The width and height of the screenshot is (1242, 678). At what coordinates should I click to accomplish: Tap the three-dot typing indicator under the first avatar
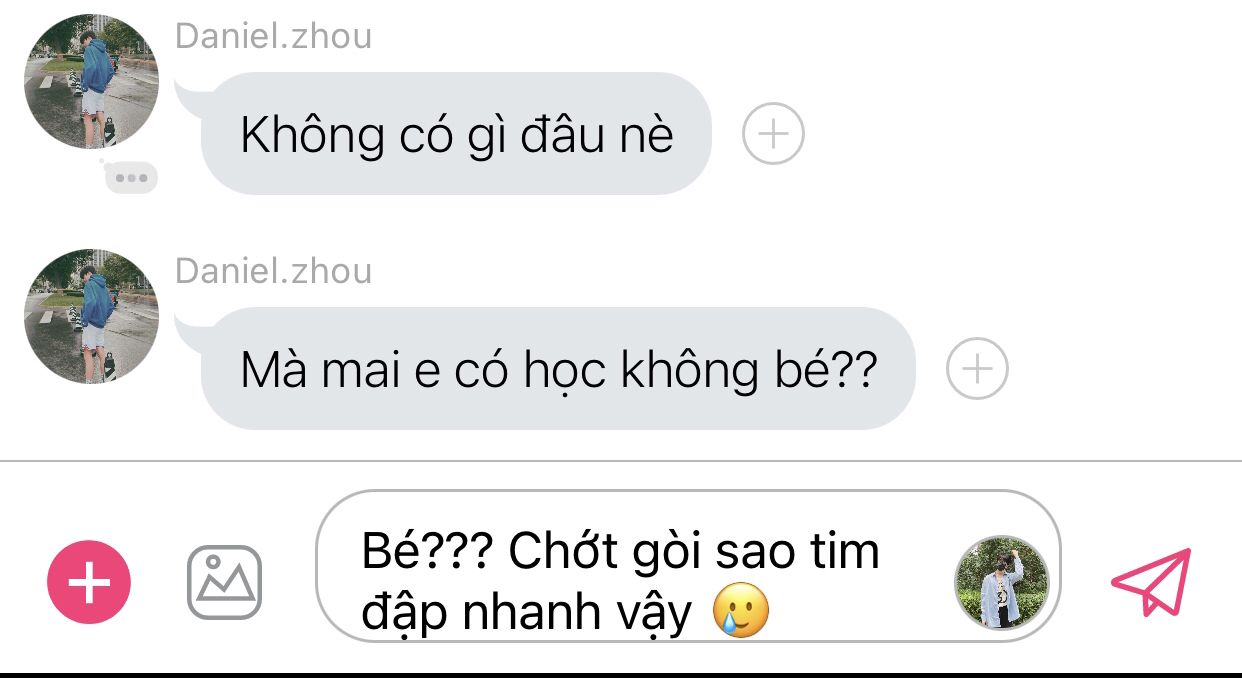tap(131, 178)
